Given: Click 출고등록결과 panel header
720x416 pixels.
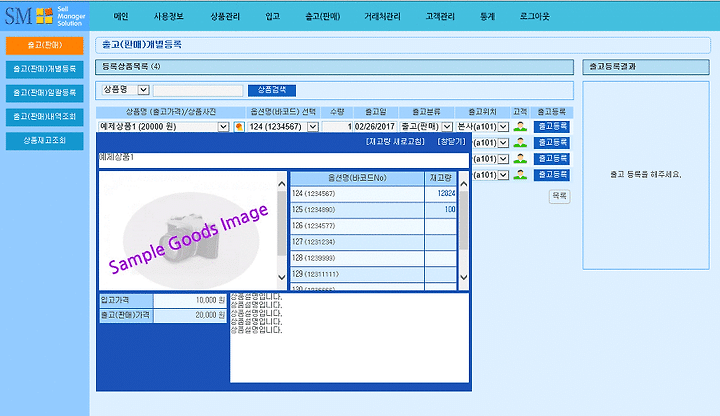Looking at the screenshot, I should pyautogui.click(x=646, y=67).
